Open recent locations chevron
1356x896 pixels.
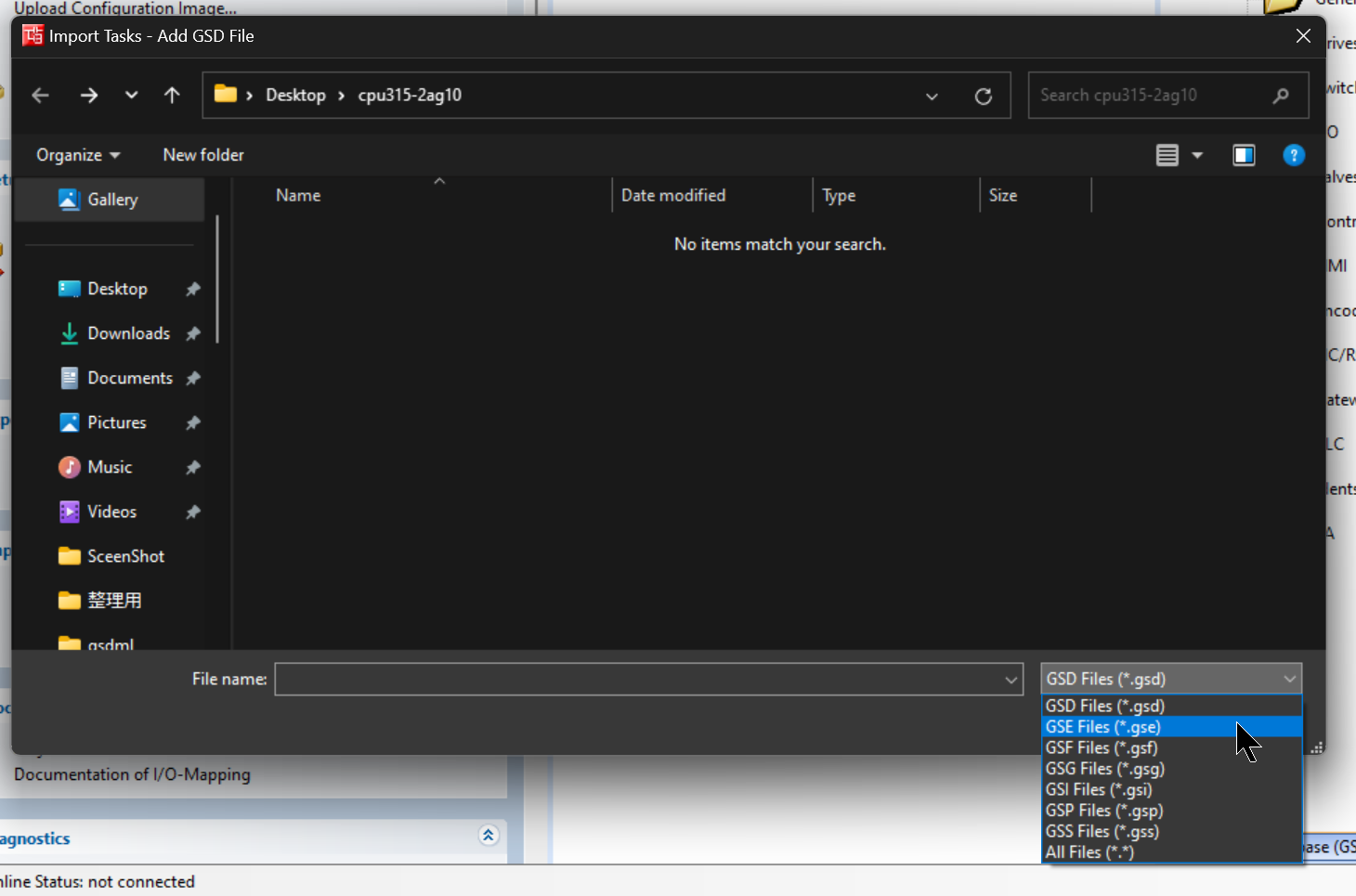(131, 95)
